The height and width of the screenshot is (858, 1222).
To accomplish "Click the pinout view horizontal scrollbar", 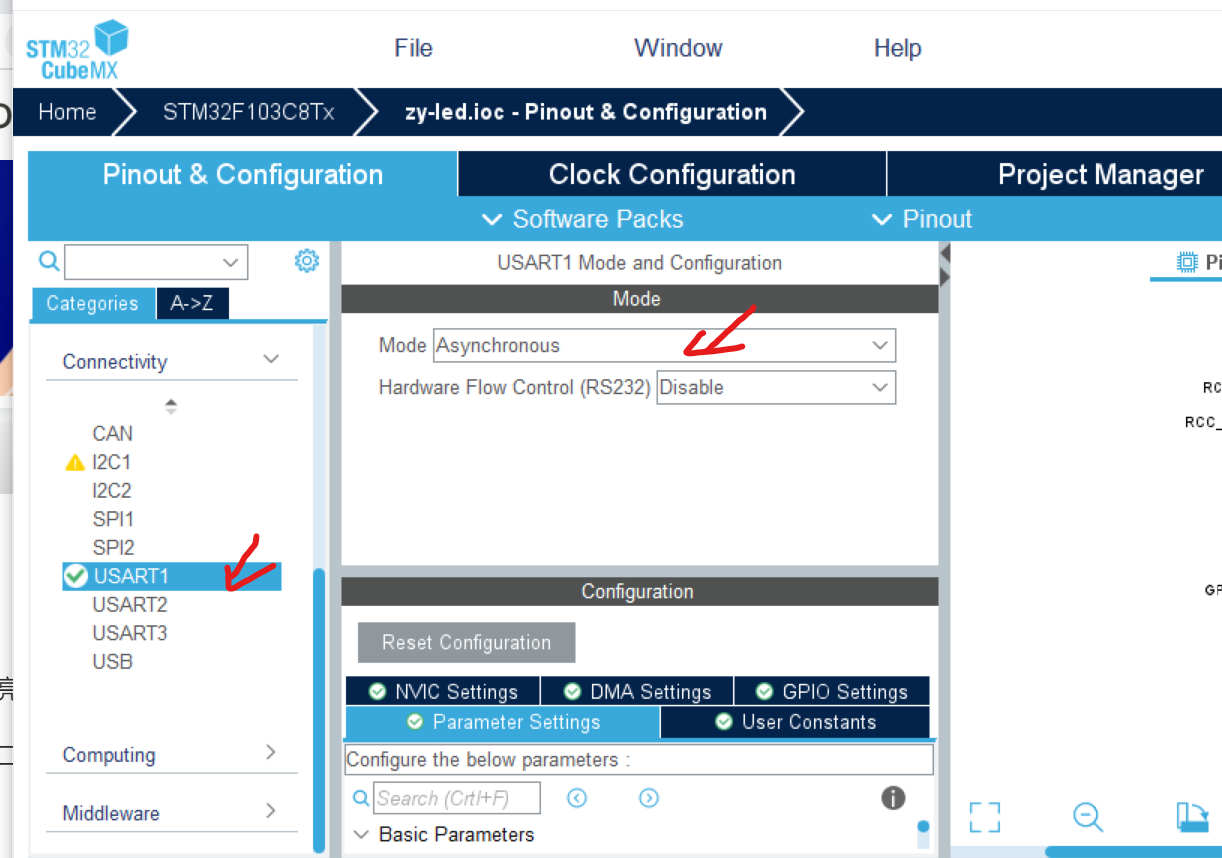I will pyautogui.click(x=1133, y=852).
